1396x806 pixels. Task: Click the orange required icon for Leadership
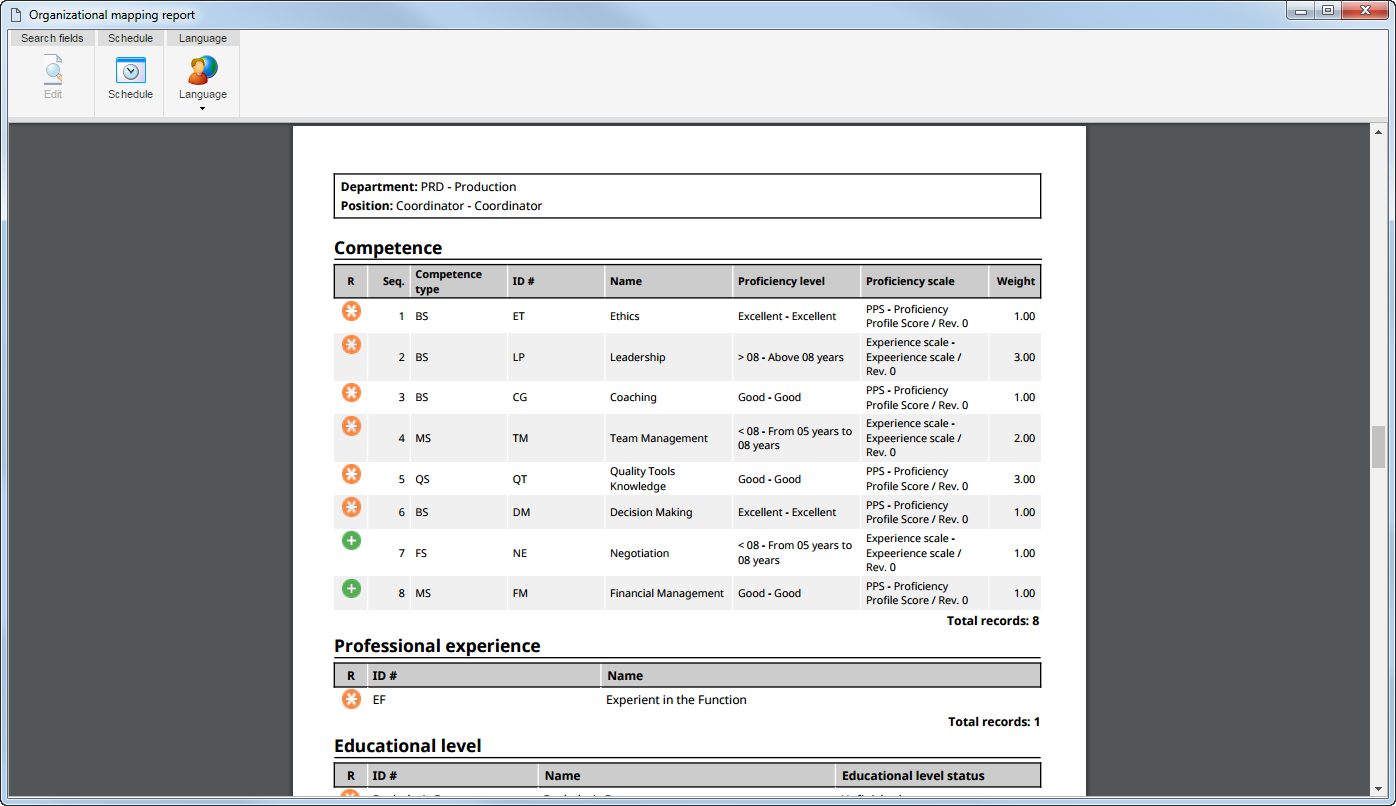(x=351, y=344)
